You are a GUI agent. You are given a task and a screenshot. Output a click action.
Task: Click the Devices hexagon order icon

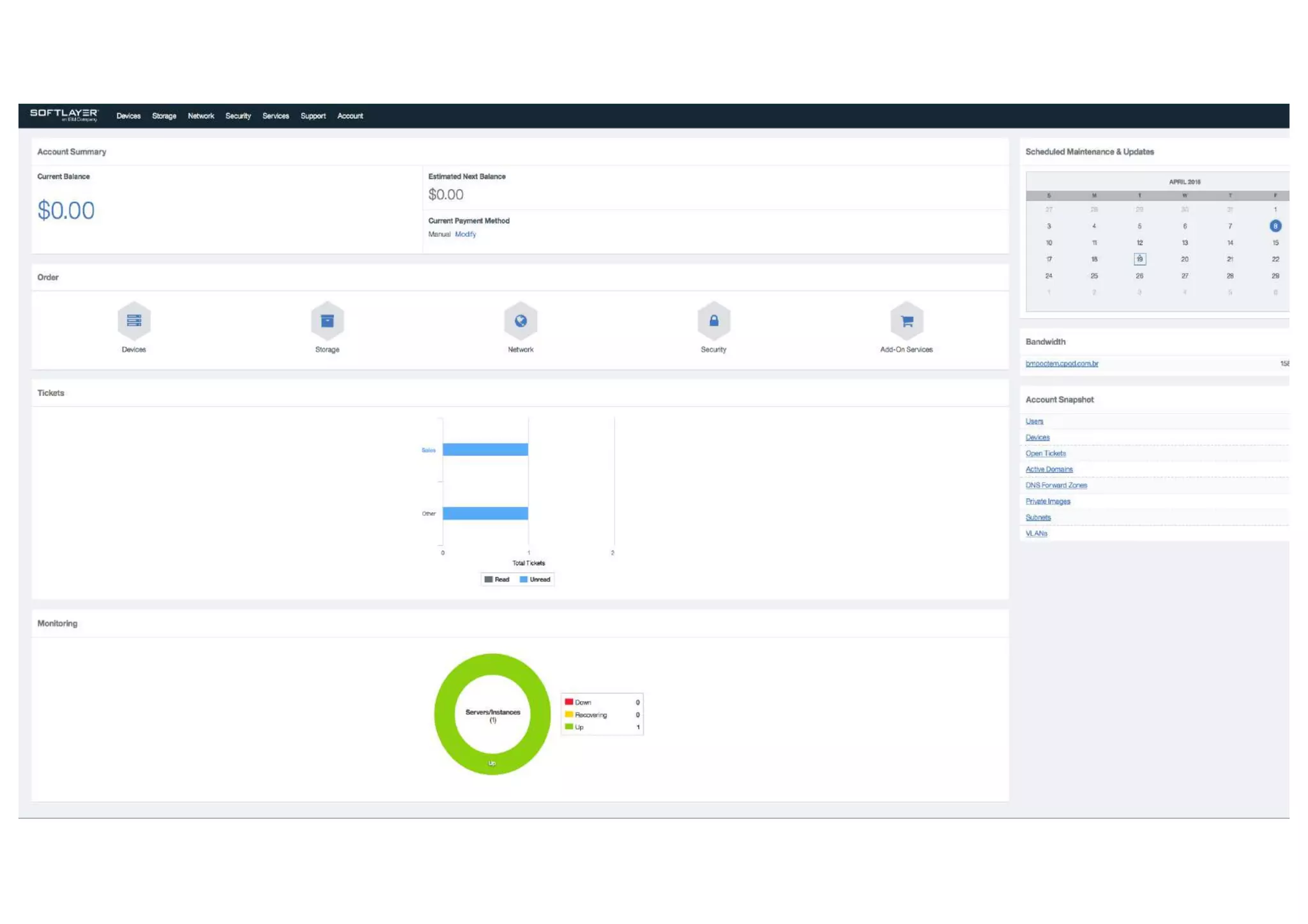133,321
